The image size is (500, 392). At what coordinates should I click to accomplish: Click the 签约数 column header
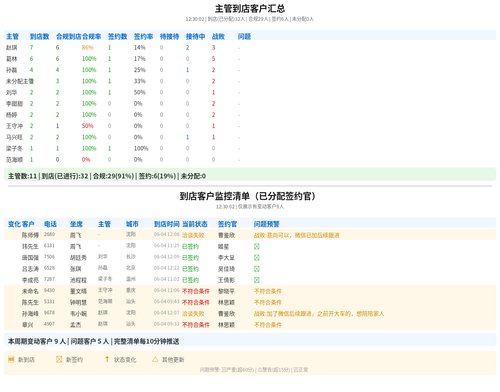[x=117, y=36]
